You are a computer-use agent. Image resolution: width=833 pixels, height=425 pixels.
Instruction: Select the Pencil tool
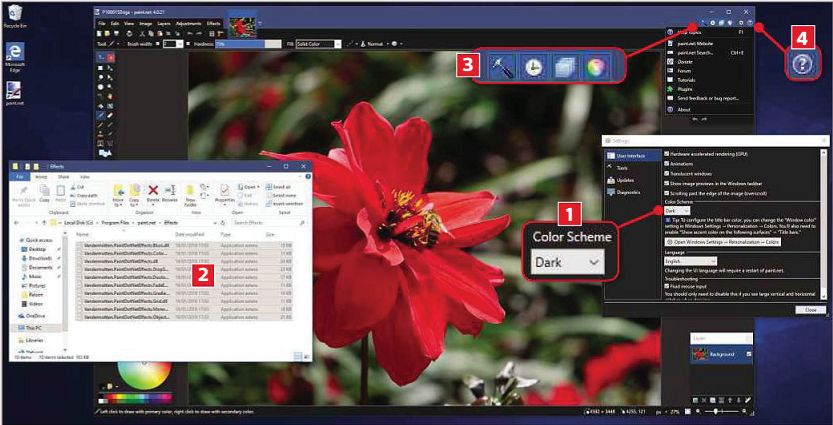pos(100,125)
